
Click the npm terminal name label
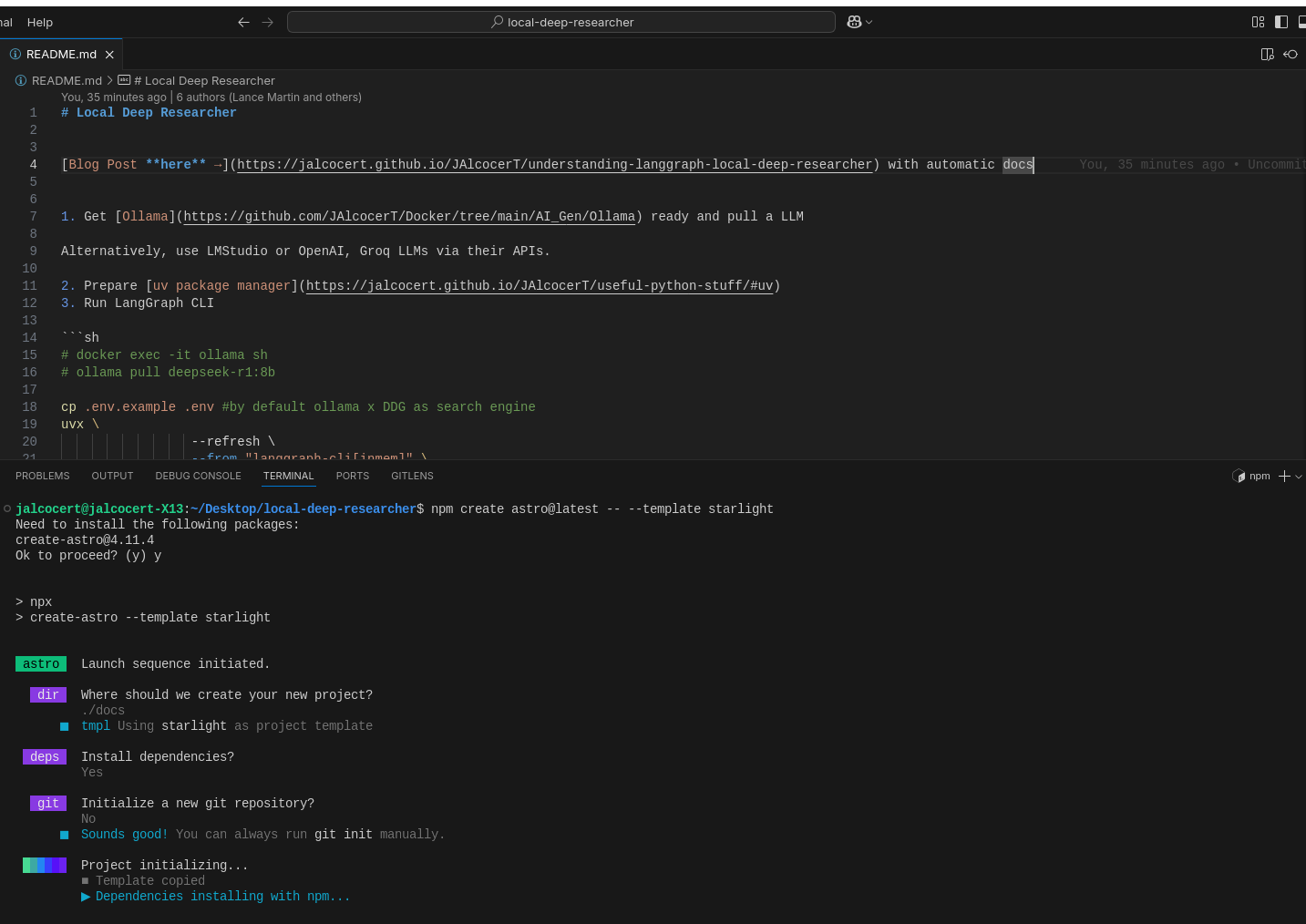pos(1260,476)
